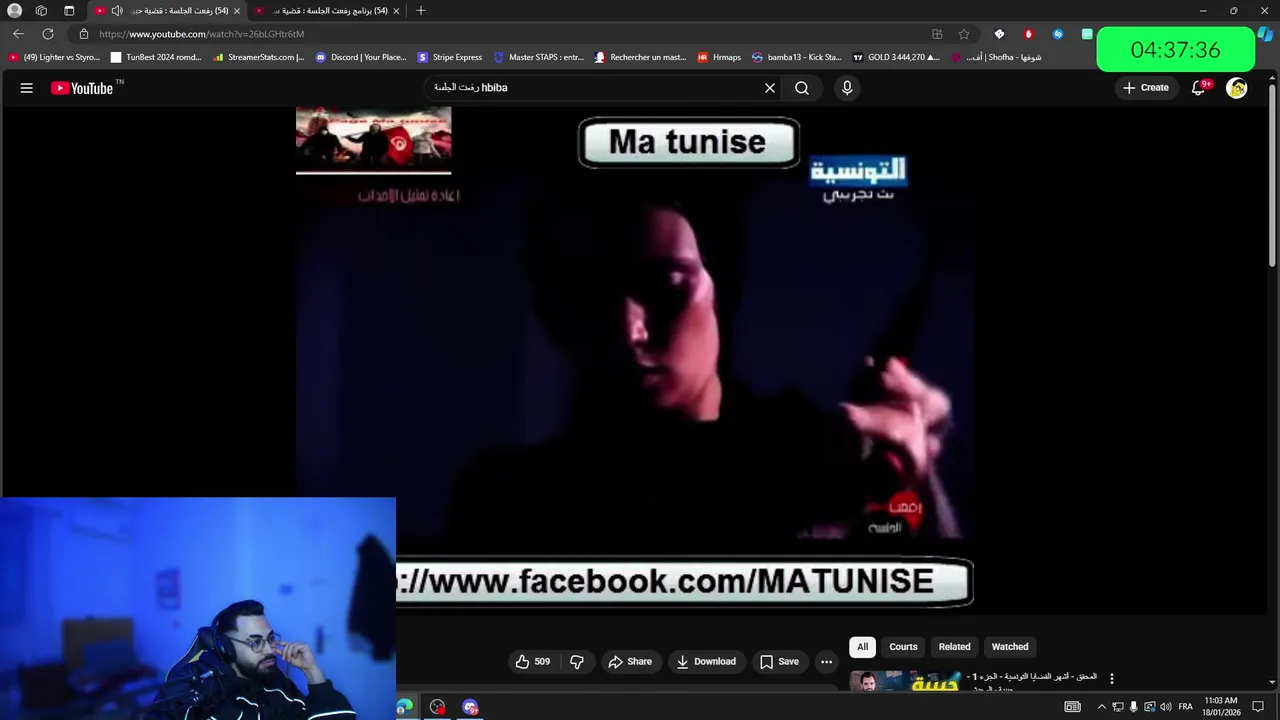Click the red extension icon in the toolbar
The image size is (1280, 720).
1028,34
